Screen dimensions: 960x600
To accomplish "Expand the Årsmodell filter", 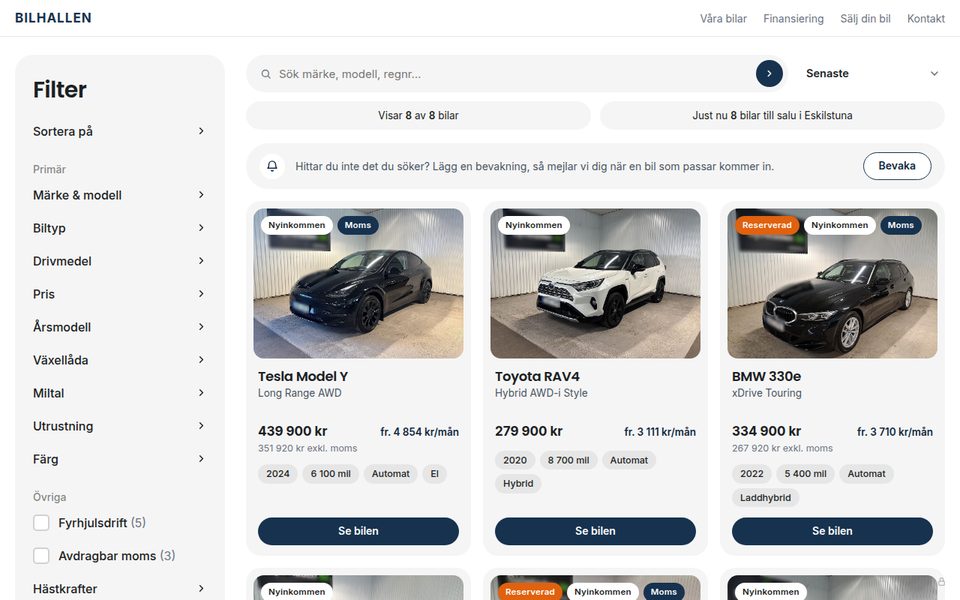I will click(x=119, y=327).
